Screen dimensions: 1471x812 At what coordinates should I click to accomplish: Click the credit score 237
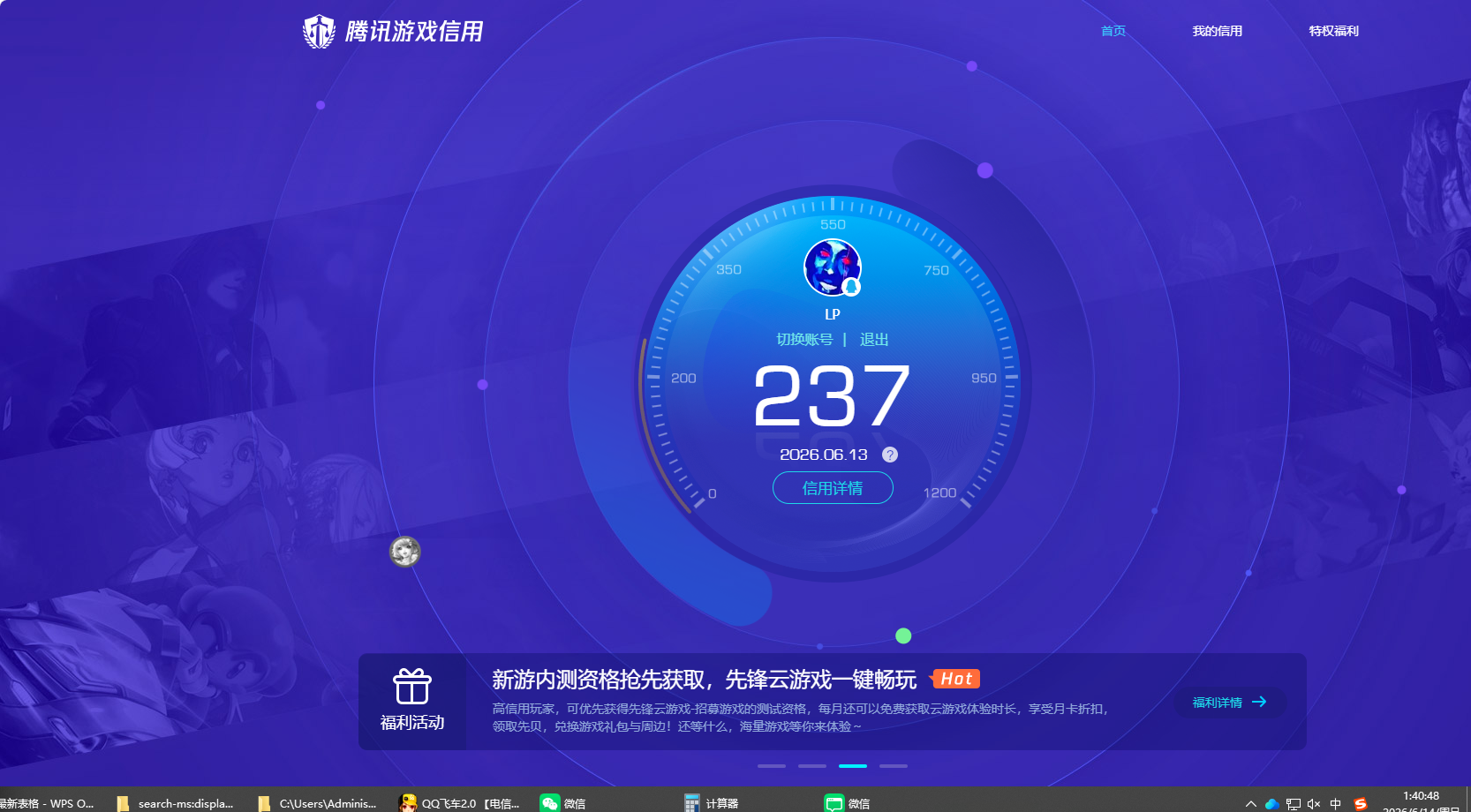(832, 396)
